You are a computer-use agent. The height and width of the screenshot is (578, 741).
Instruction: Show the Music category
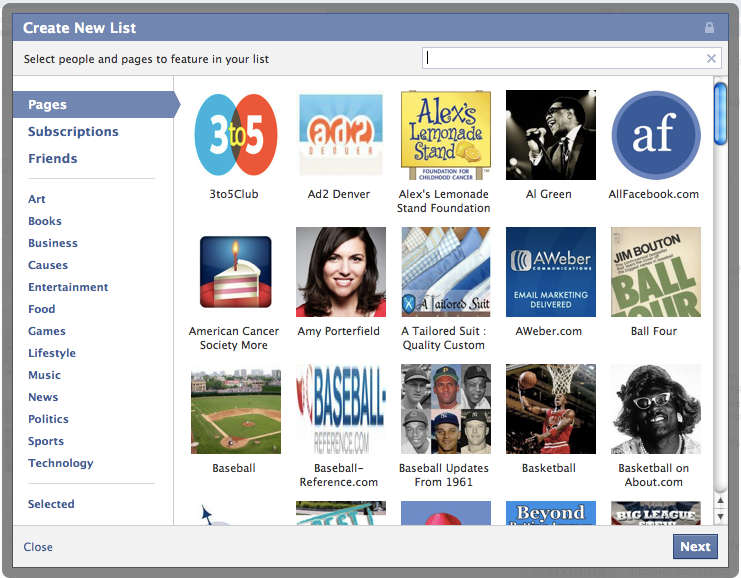(x=44, y=375)
